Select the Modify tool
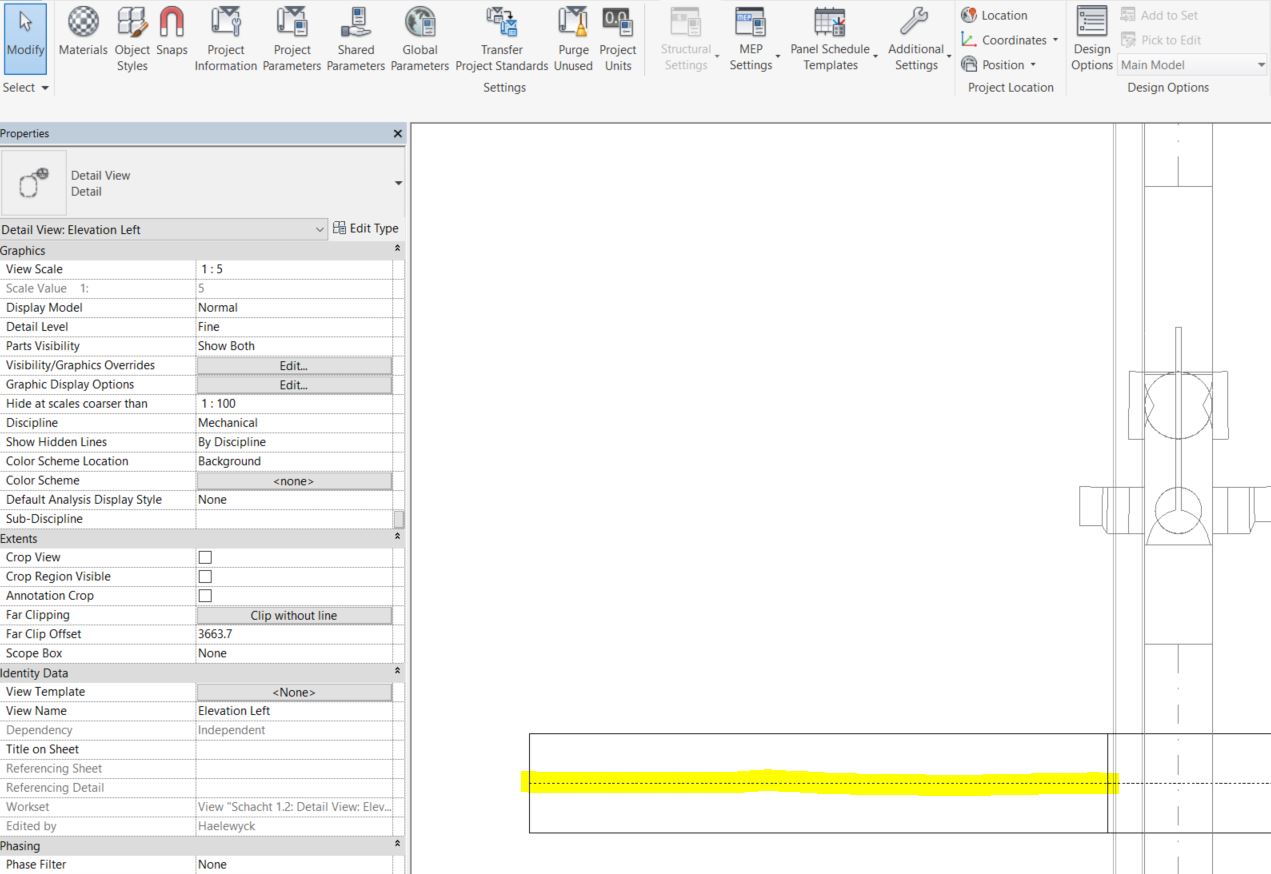The height and width of the screenshot is (874, 1271). (x=25, y=38)
